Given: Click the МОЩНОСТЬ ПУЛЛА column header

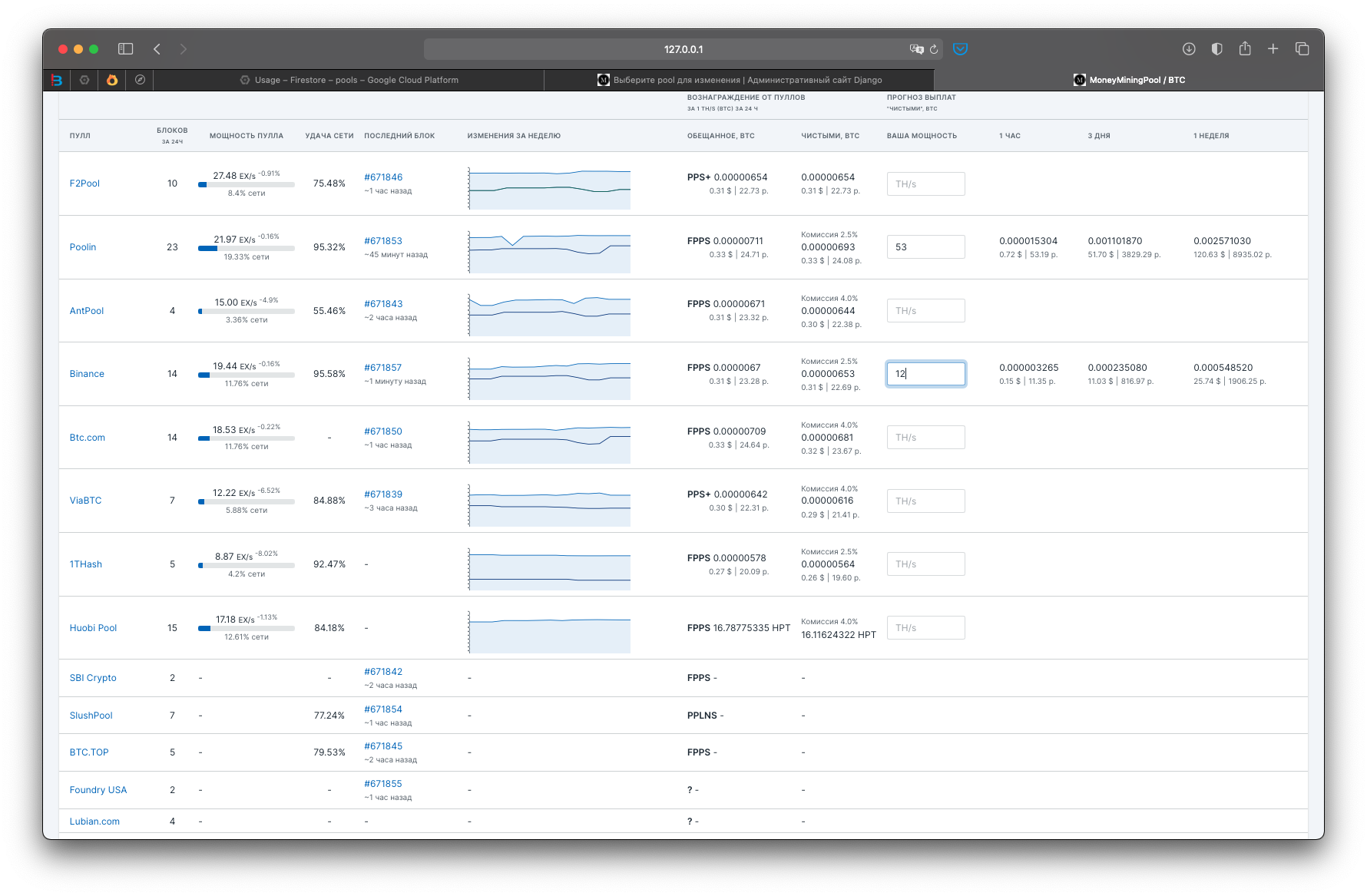Looking at the screenshot, I should click(x=247, y=136).
